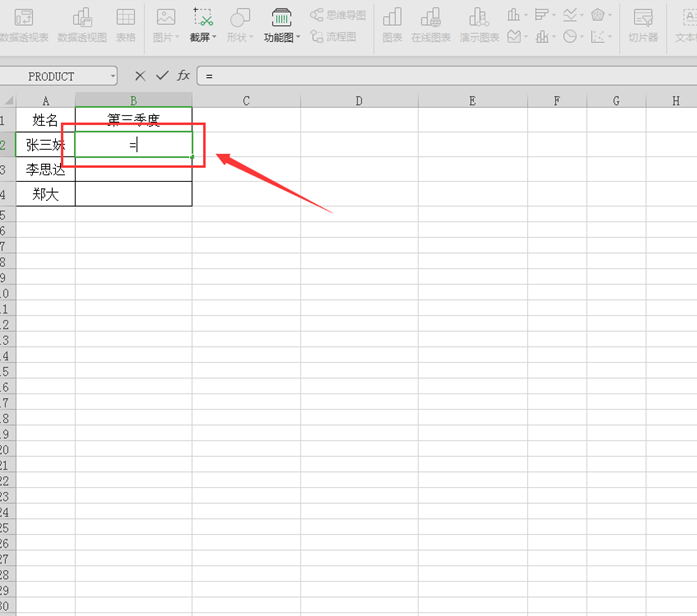Select column D header
The image size is (697, 616).
coord(359,101)
